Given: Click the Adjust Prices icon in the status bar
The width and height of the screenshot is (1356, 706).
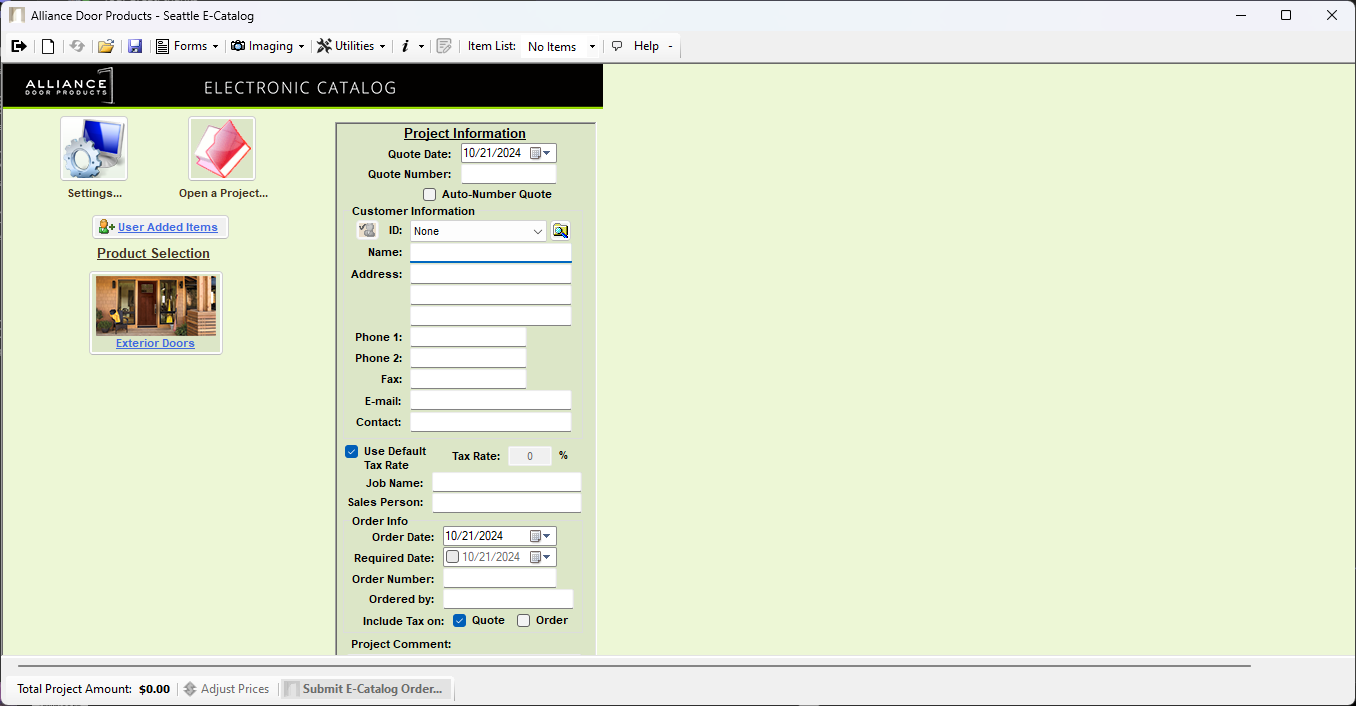Looking at the screenshot, I should click(x=190, y=689).
